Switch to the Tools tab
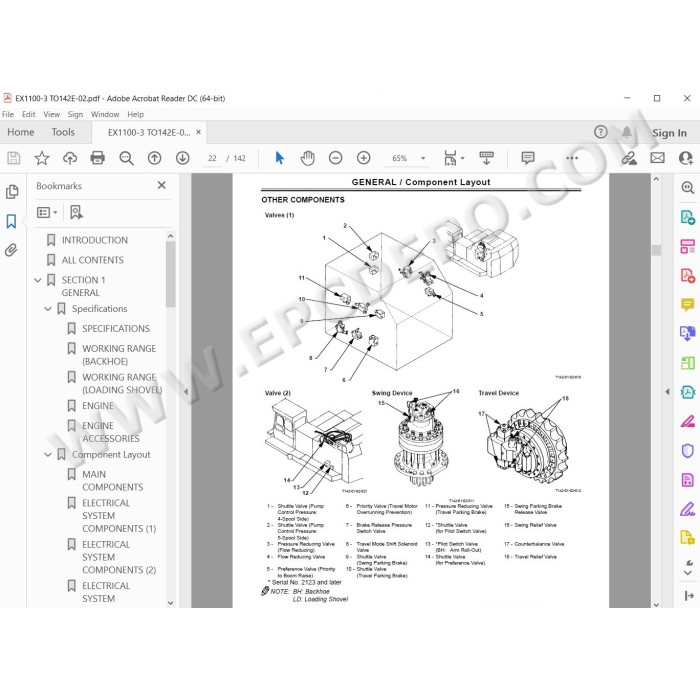700x700 pixels. tap(63, 132)
